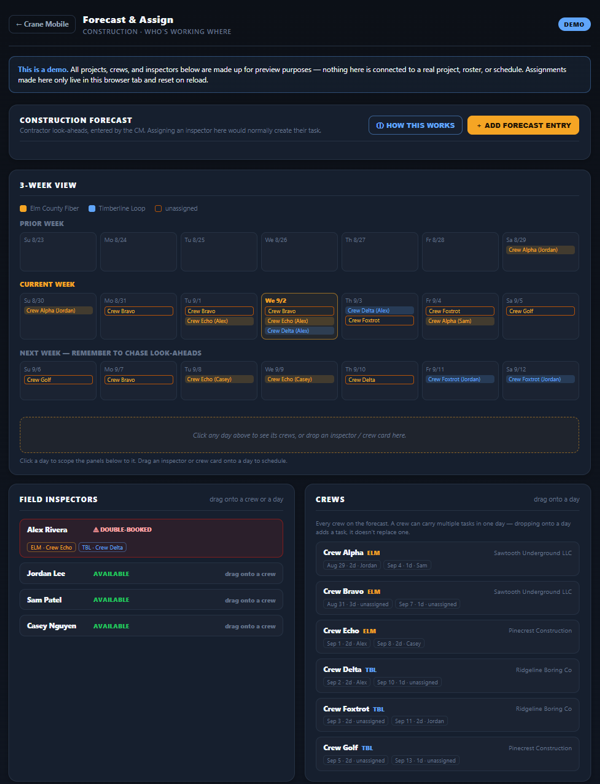Screen dimensions: 600x784
Task: Select Alex Rivera inspector card
Action: 151,538
